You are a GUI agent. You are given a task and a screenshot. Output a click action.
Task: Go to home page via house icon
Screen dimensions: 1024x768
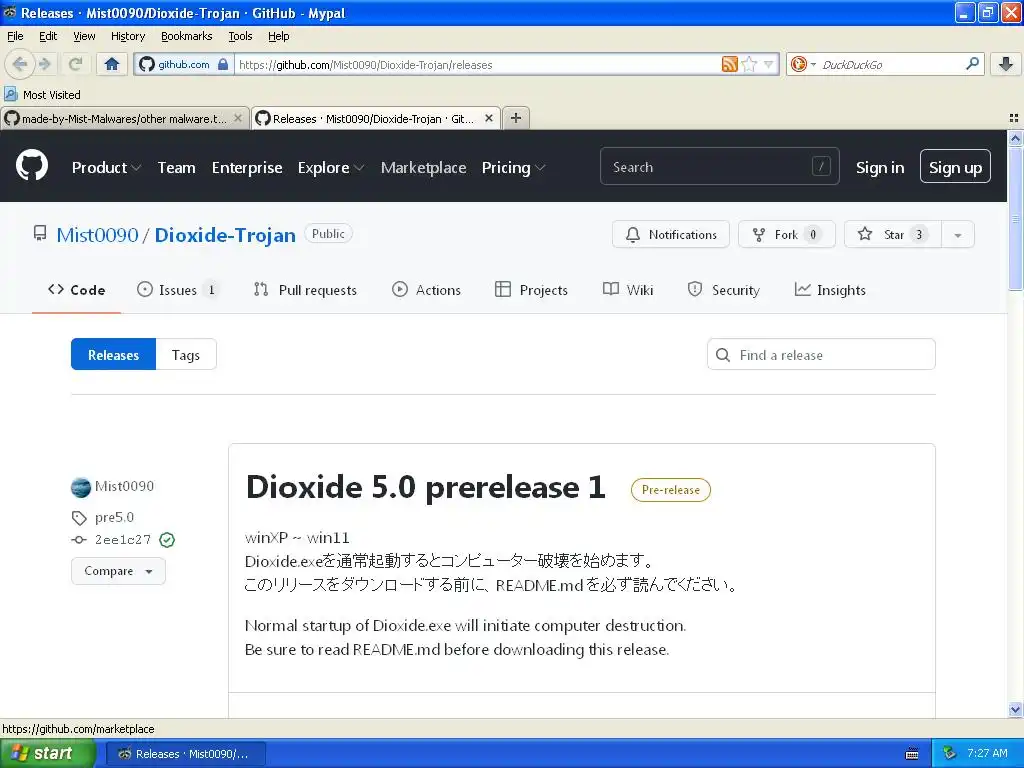[112, 64]
